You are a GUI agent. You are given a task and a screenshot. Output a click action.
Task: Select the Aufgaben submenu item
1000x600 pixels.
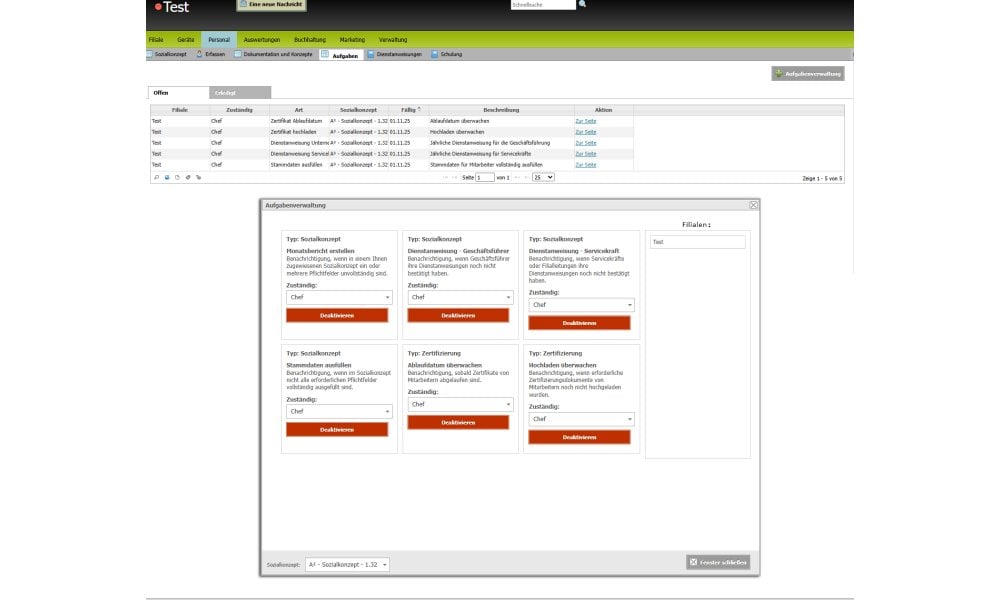341,55
